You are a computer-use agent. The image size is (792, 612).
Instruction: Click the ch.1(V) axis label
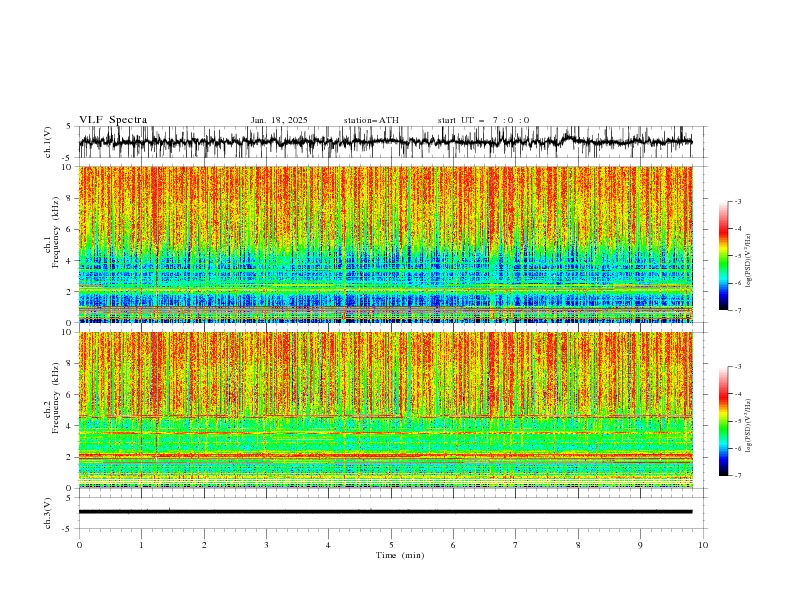(48, 142)
